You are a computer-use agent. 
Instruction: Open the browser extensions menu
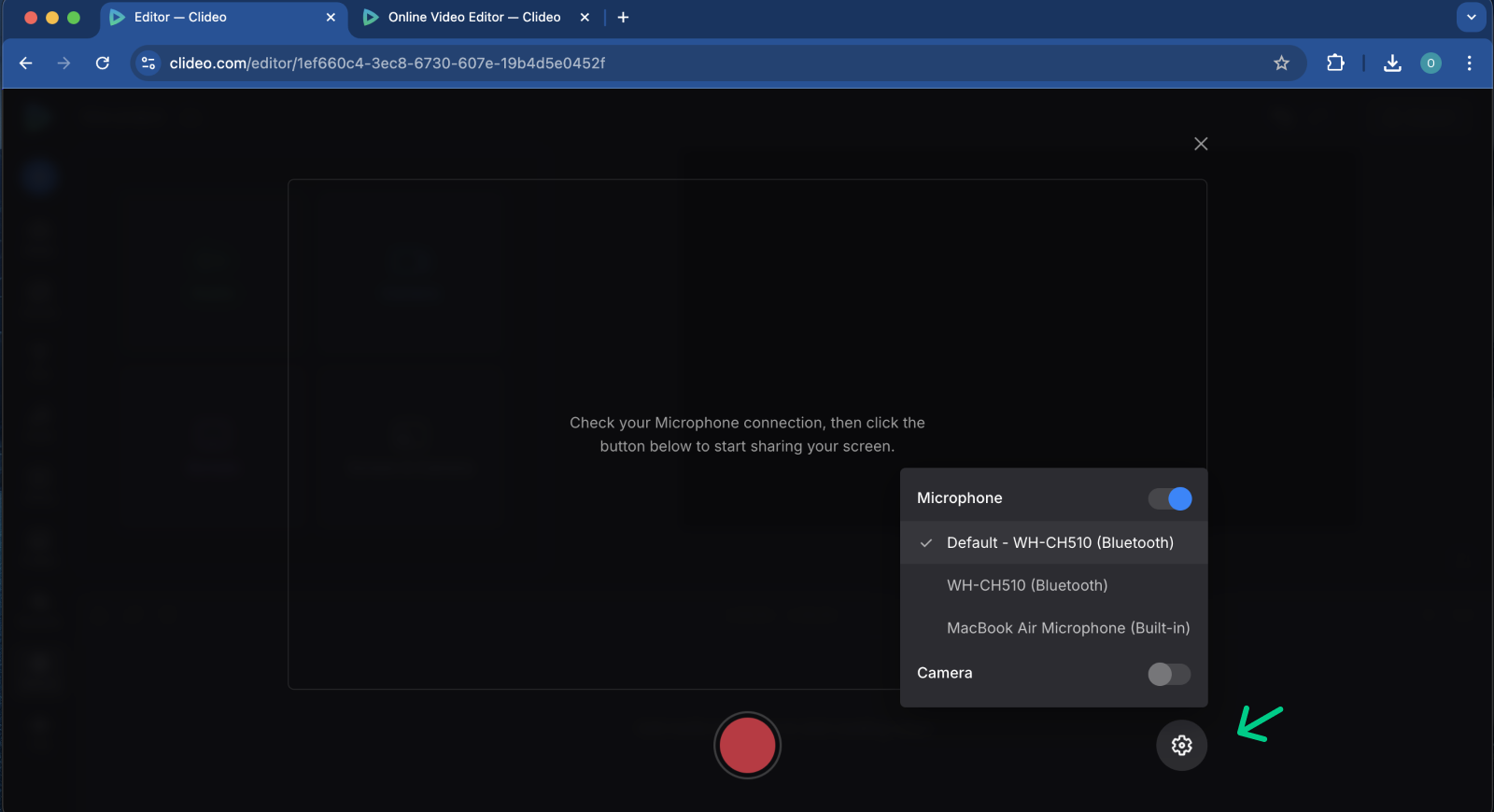click(1335, 63)
